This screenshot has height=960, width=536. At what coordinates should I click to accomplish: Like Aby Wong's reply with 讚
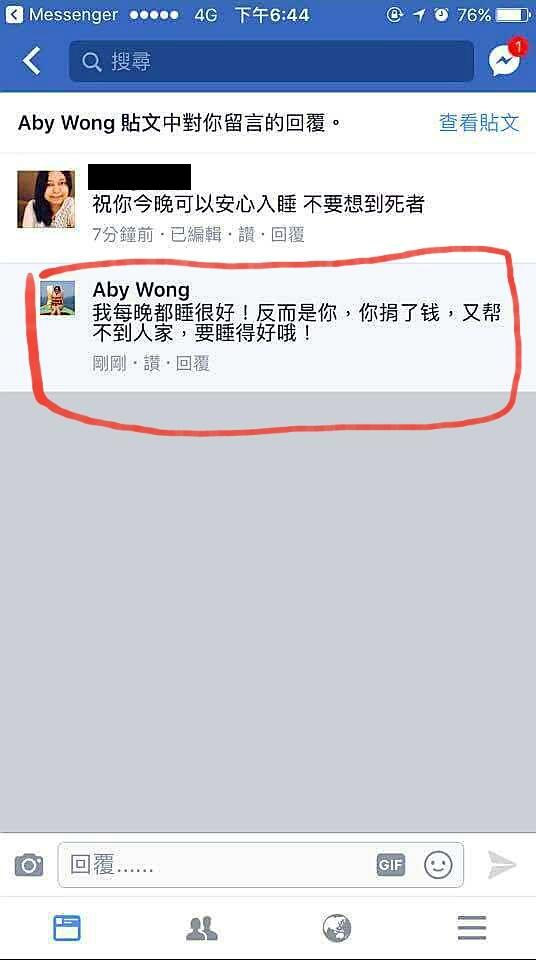[x=151, y=364]
